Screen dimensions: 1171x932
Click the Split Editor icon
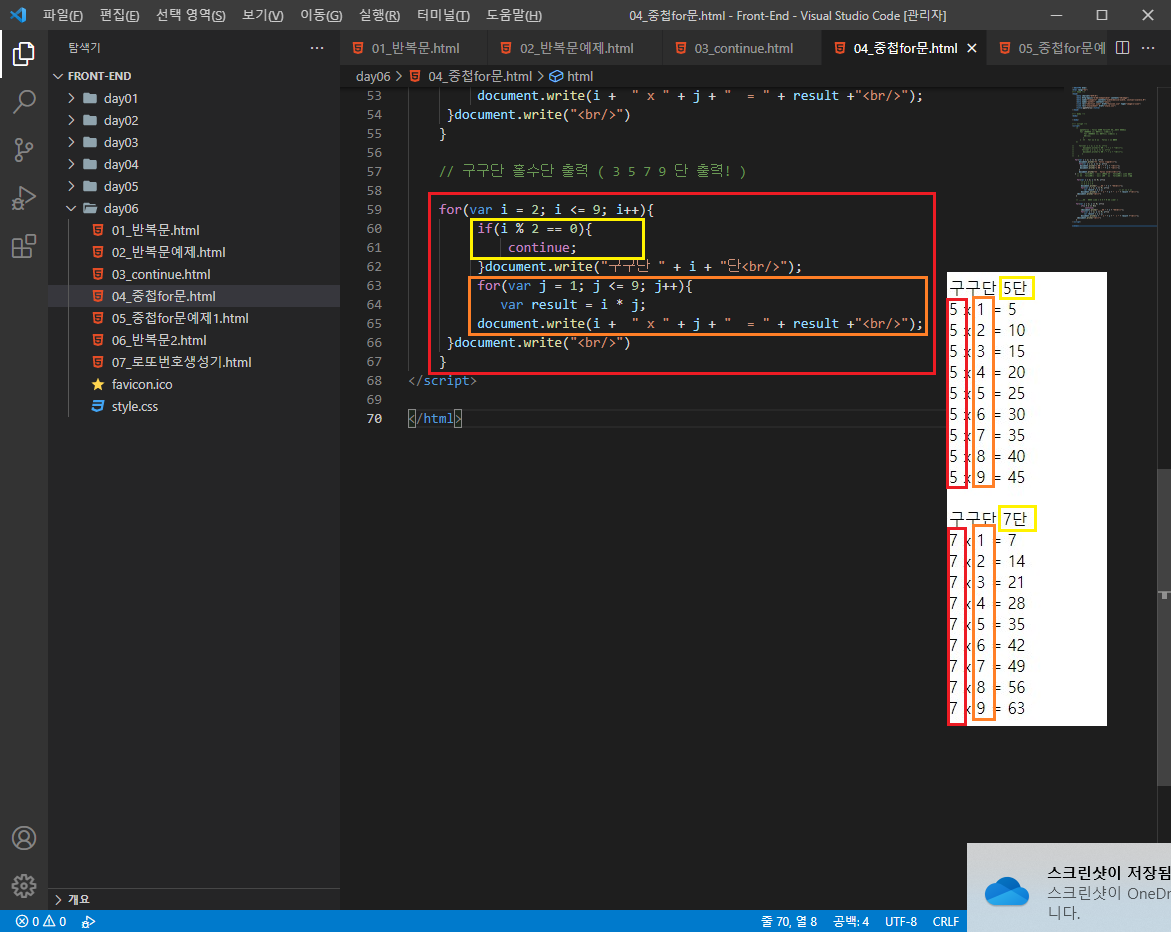coord(1122,48)
